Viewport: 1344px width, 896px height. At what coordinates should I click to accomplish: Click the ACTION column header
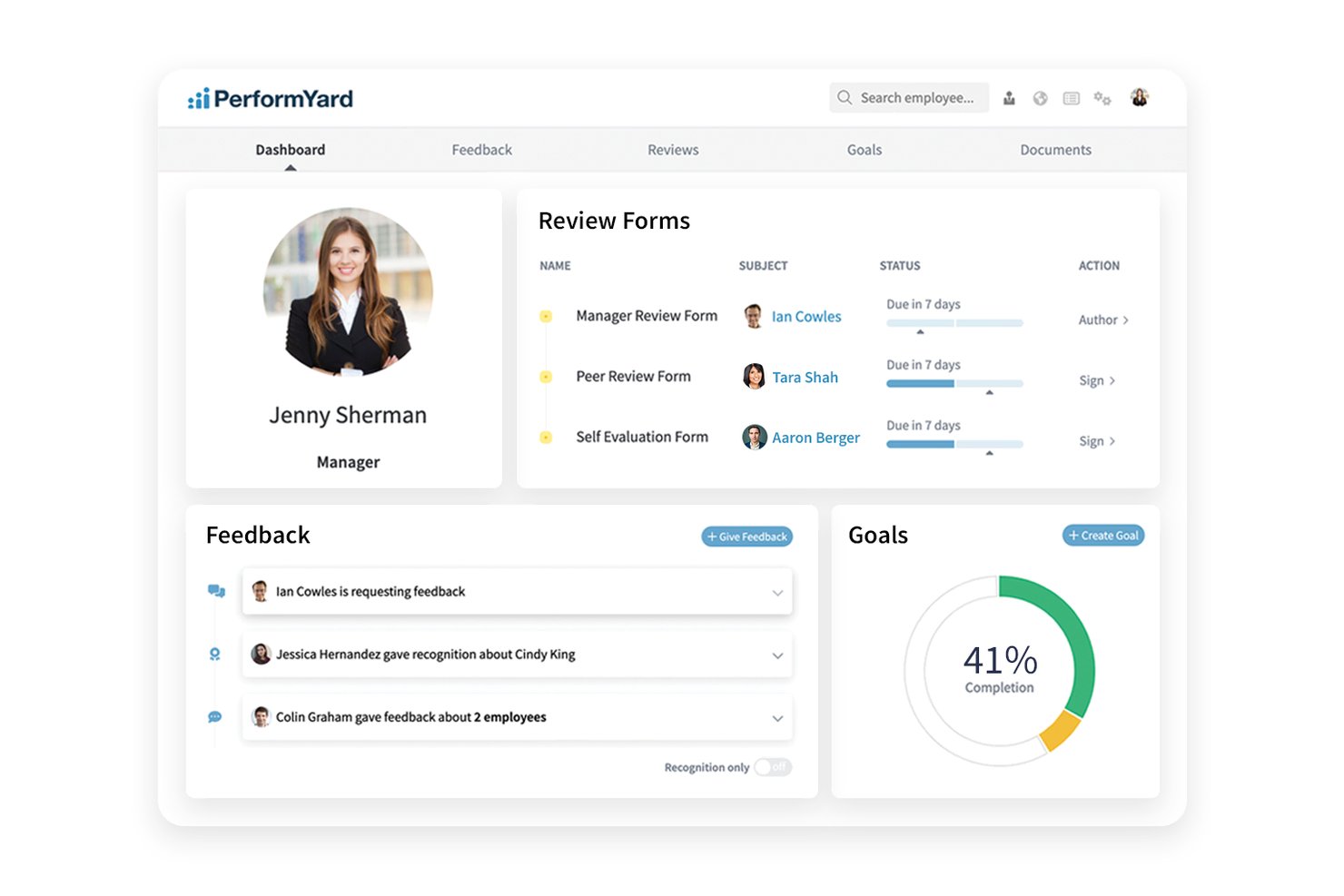[1099, 266]
